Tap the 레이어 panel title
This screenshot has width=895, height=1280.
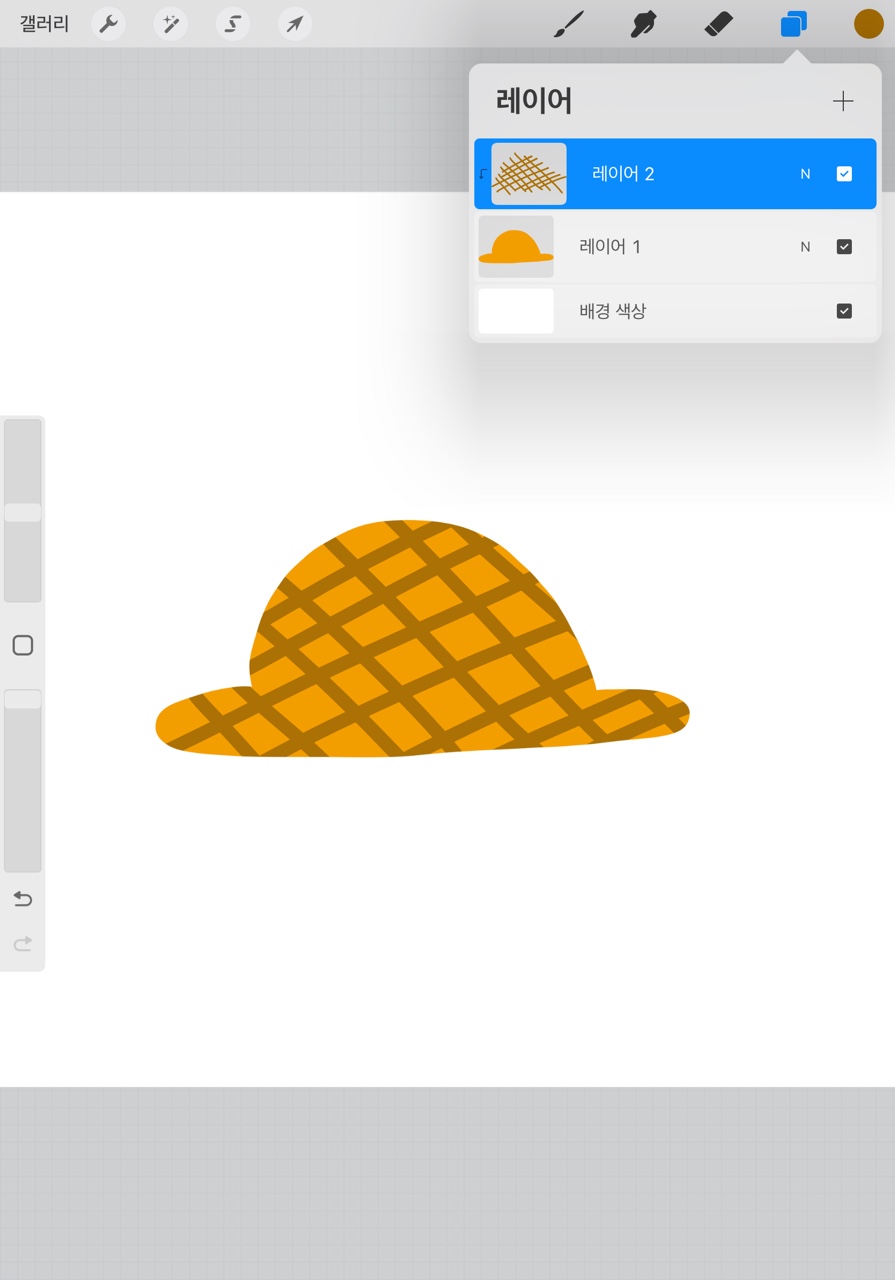click(x=534, y=101)
